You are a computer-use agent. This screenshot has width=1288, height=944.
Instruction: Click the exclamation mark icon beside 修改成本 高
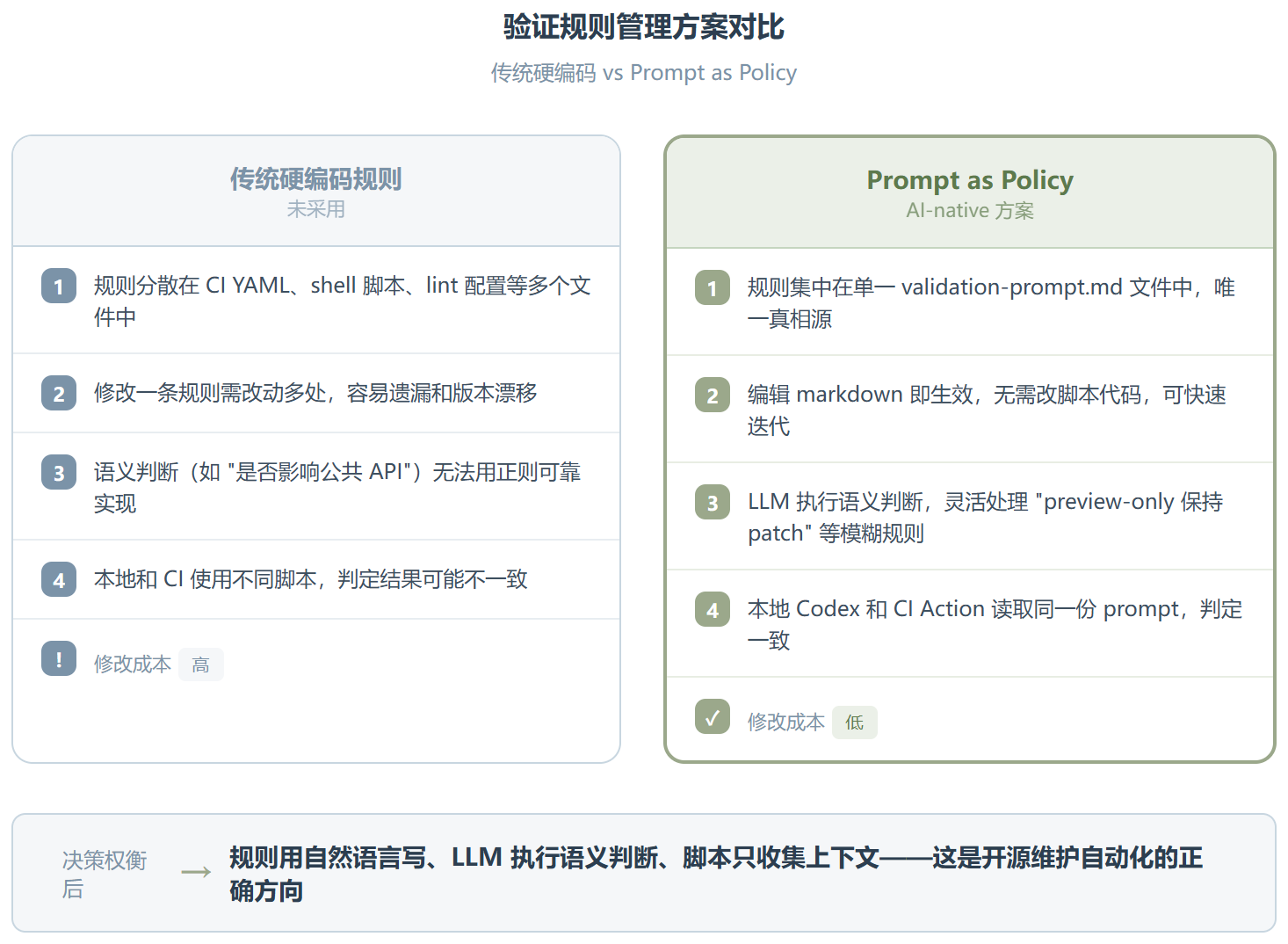pos(59,658)
